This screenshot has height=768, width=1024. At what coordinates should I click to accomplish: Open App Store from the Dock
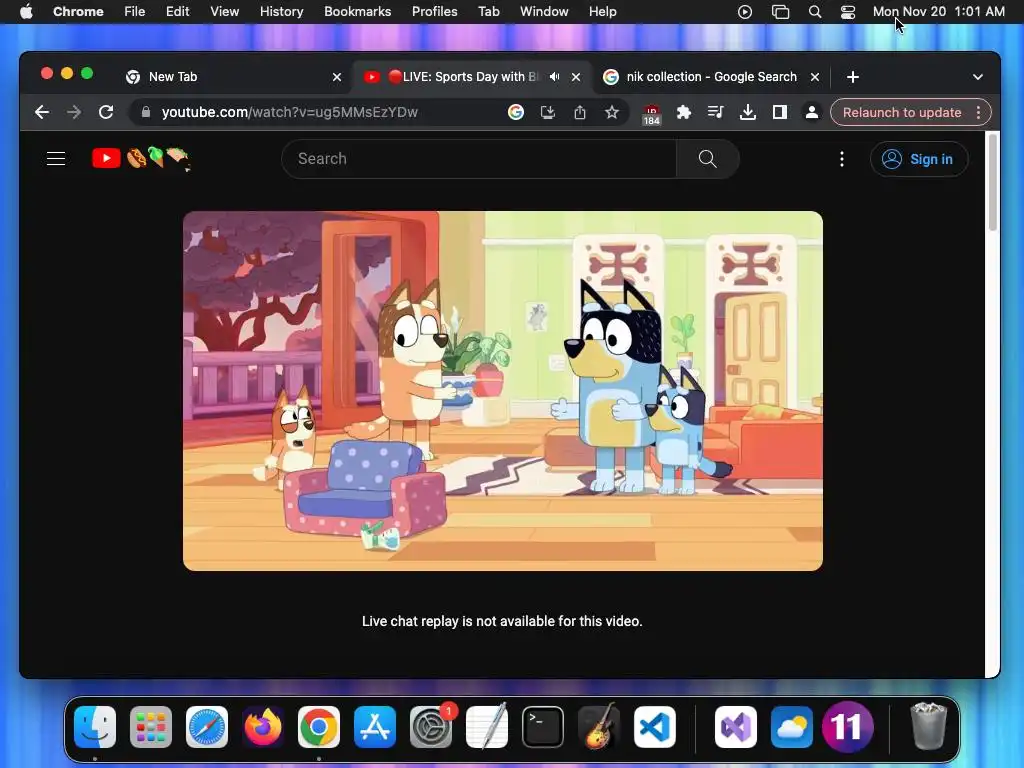pyautogui.click(x=375, y=727)
